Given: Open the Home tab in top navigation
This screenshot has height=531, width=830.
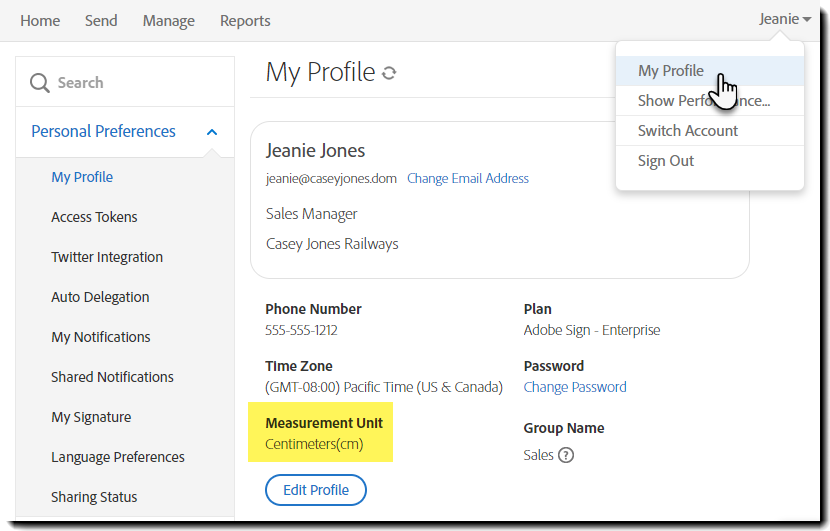Looking at the screenshot, I should pyautogui.click(x=40, y=20).
